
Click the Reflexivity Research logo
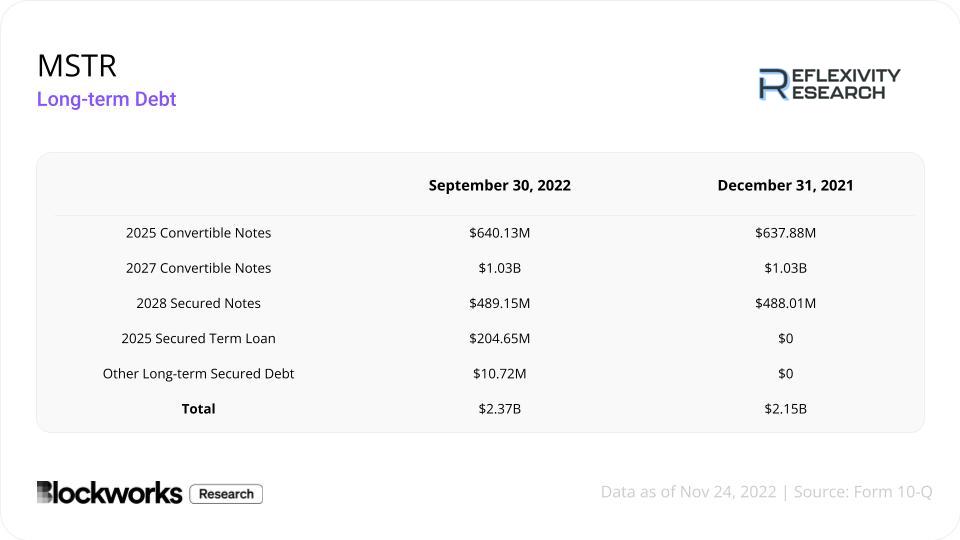coord(829,84)
